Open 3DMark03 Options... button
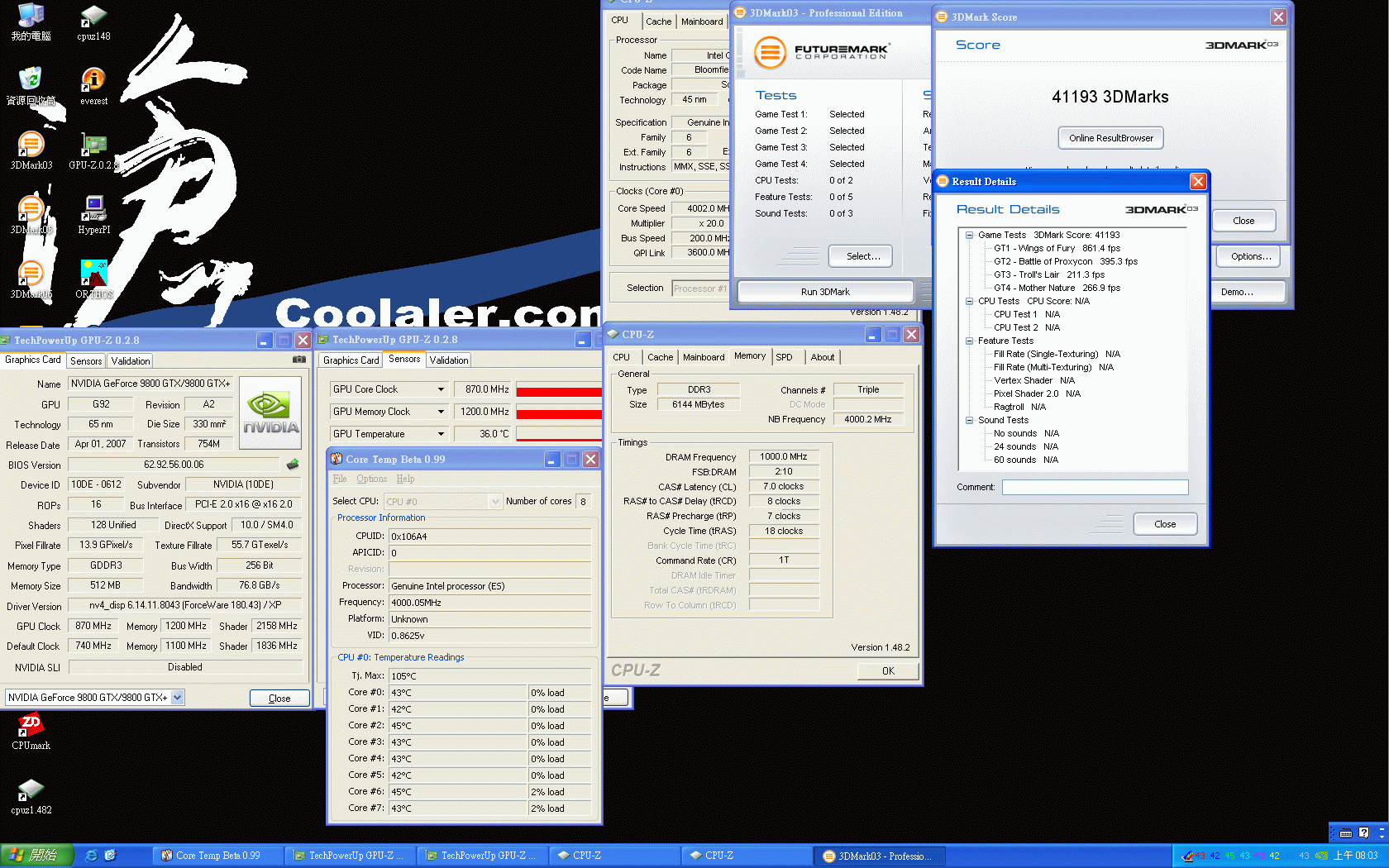The width and height of the screenshot is (1389, 868). tap(1251, 256)
